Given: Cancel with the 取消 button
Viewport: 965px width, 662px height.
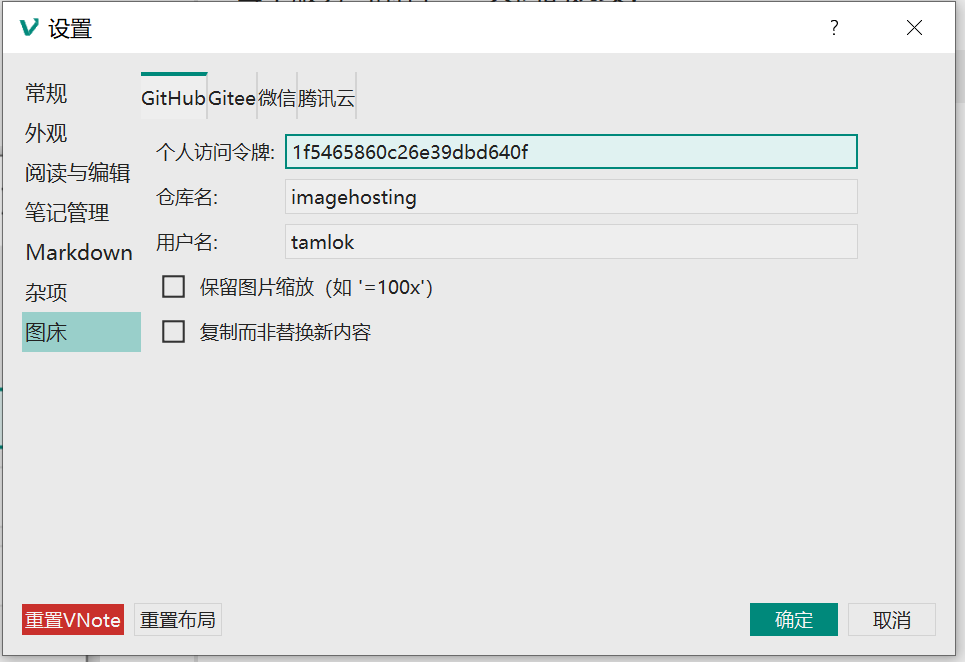Looking at the screenshot, I should 892,620.
